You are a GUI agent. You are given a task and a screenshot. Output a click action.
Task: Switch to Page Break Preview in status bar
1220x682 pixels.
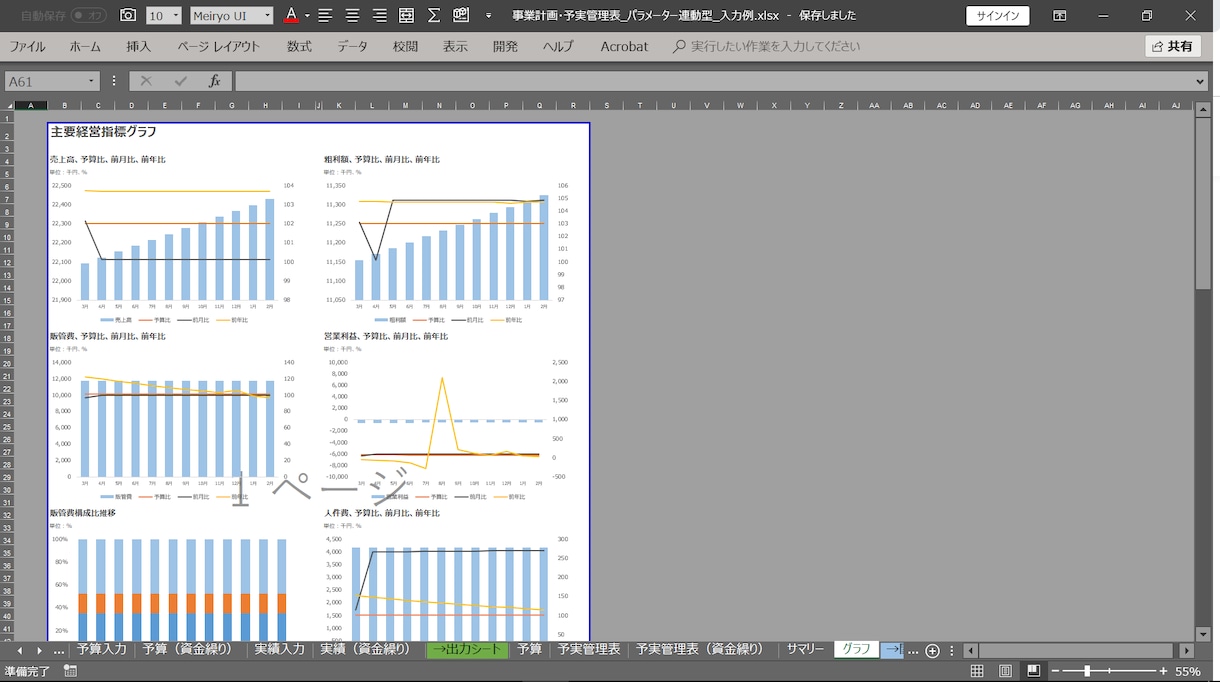coord(1033,671)
